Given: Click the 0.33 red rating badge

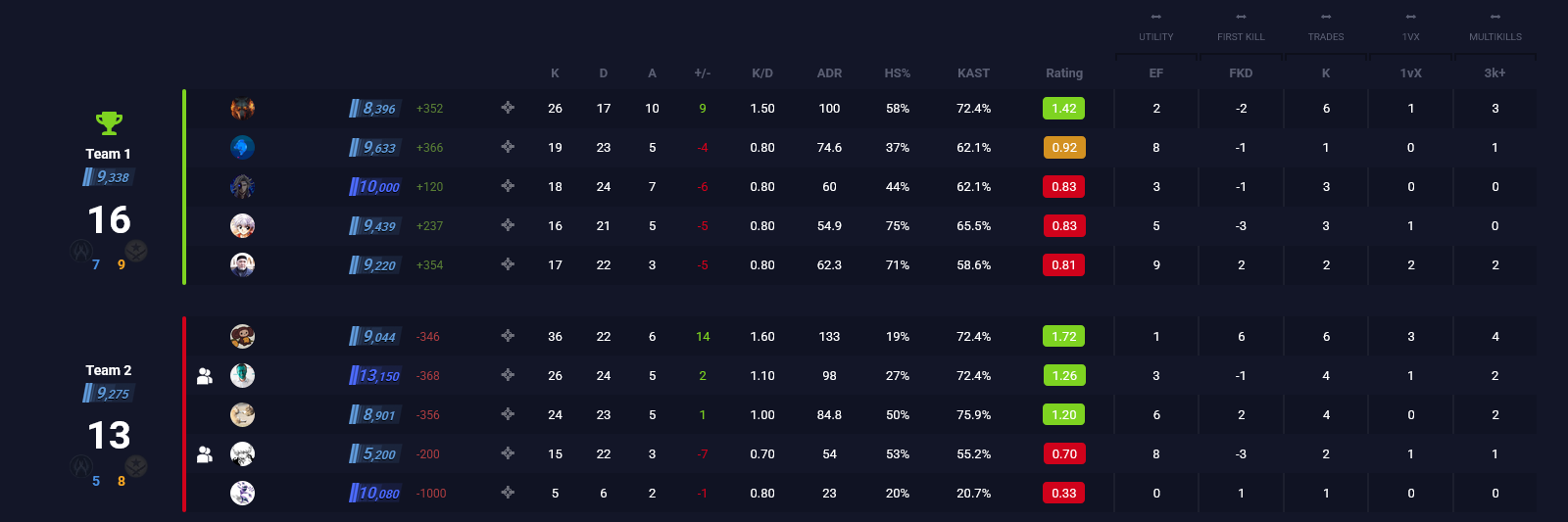Looking at the screenshot, I should click(x=1064, y=494).
